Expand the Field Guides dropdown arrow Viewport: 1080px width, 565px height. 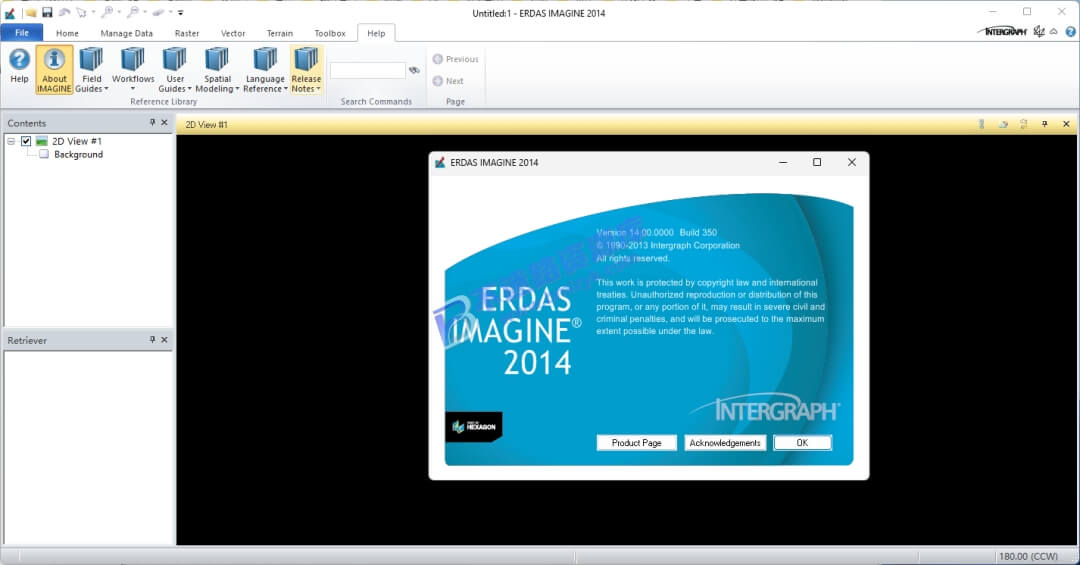click(106, 89)
